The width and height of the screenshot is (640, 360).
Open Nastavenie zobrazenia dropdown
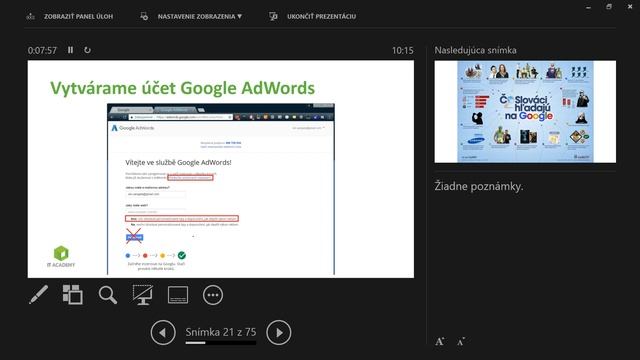click(x=200, y=16)
